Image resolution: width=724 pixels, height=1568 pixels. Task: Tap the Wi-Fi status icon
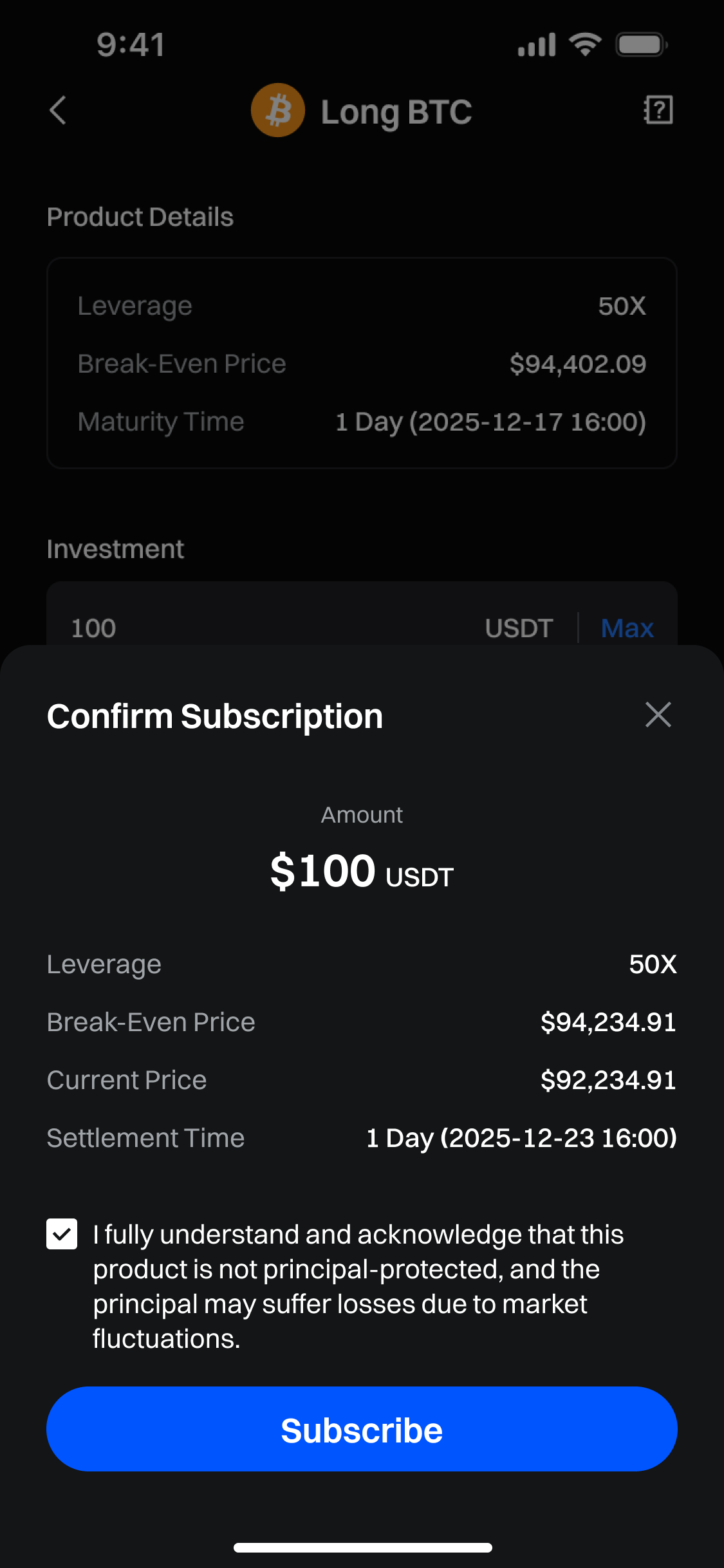(585, 44)
